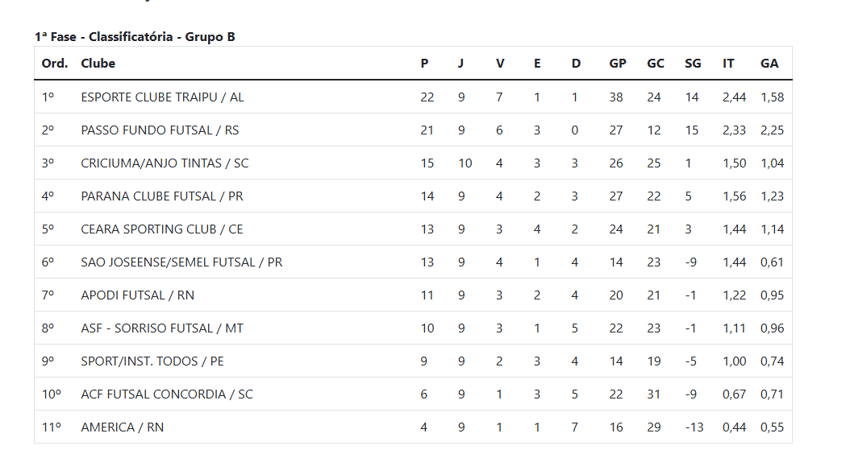Click the GC column header

point(655,63)
